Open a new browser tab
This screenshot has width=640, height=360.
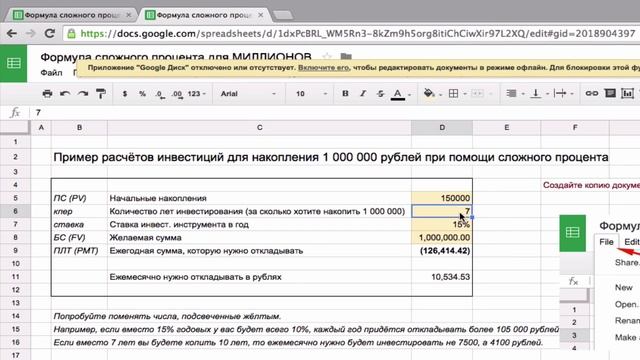tap(283, 16)
